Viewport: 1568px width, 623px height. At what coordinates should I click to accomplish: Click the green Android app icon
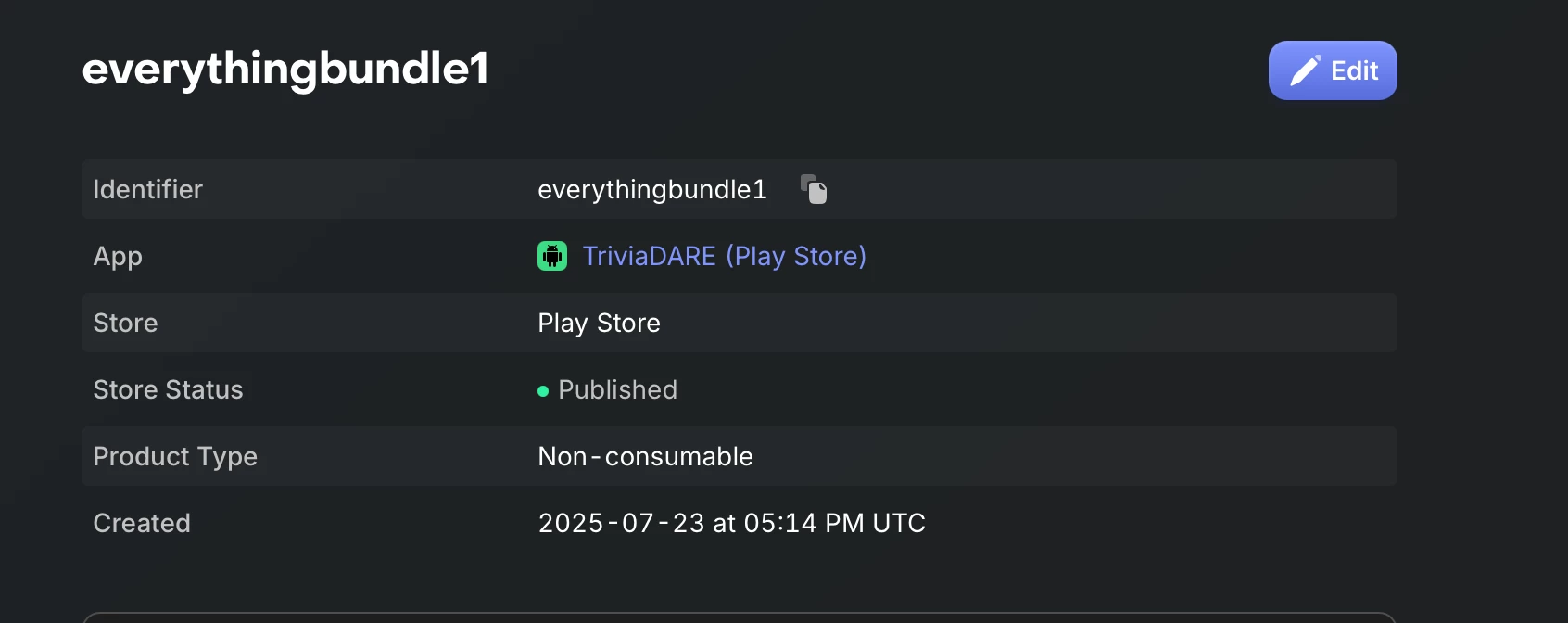552,256
